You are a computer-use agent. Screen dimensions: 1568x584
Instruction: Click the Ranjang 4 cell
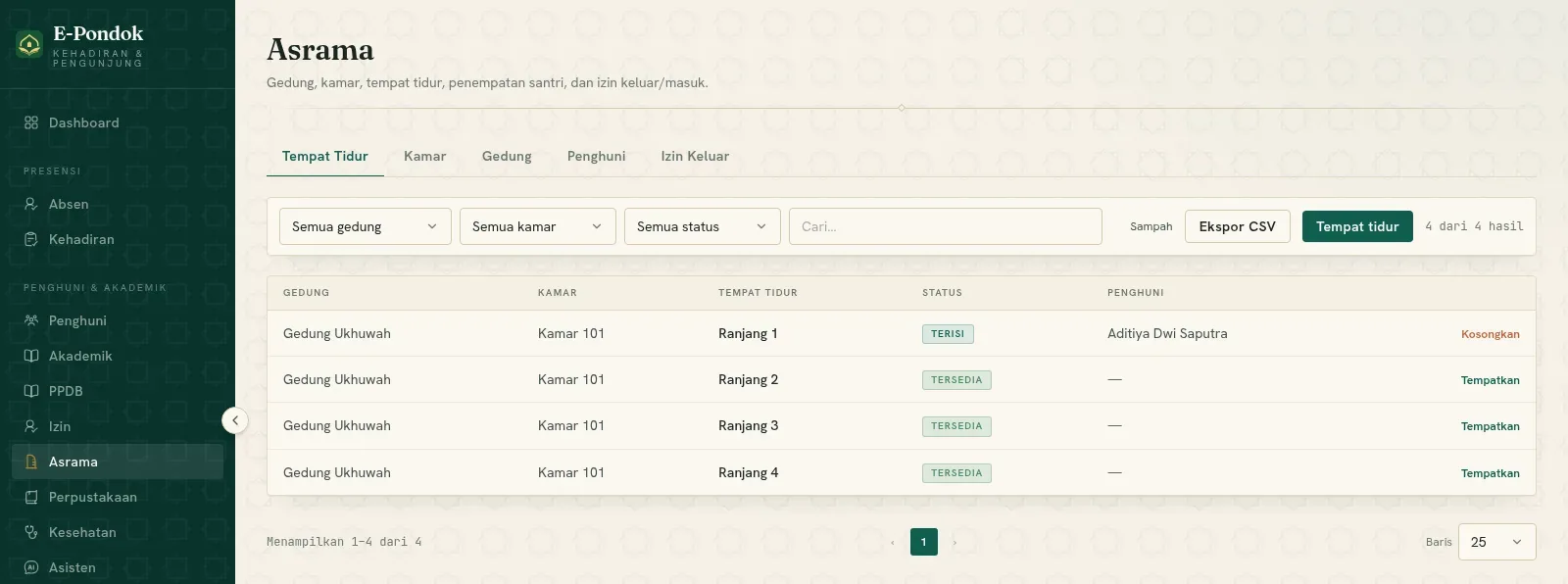point(749,472)
